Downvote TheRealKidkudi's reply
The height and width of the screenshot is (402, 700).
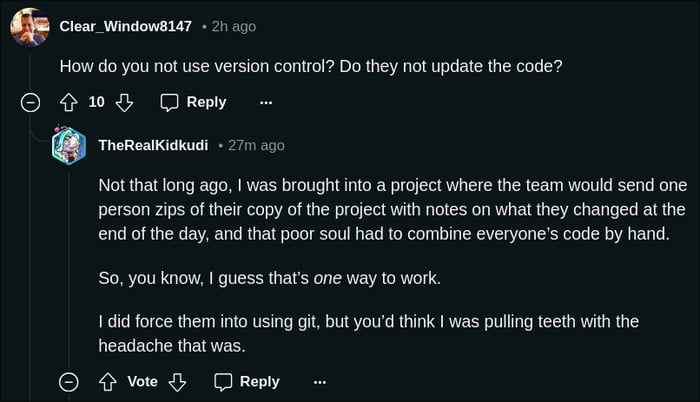tap(177, 381)
